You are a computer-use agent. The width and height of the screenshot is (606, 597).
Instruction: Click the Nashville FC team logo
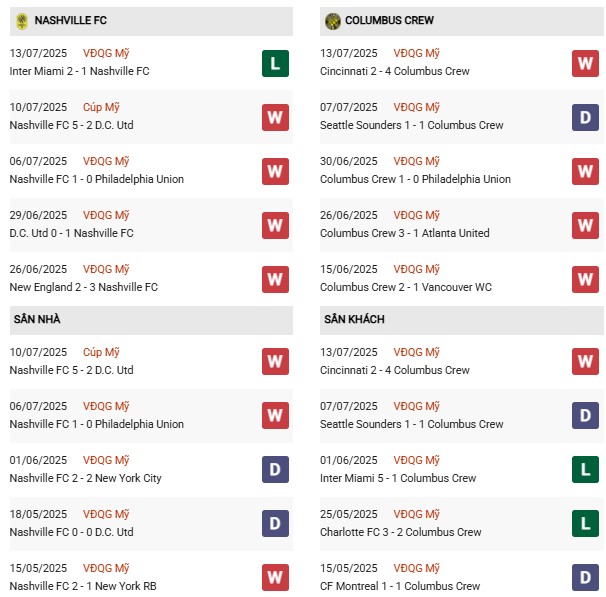click(21, 21)
